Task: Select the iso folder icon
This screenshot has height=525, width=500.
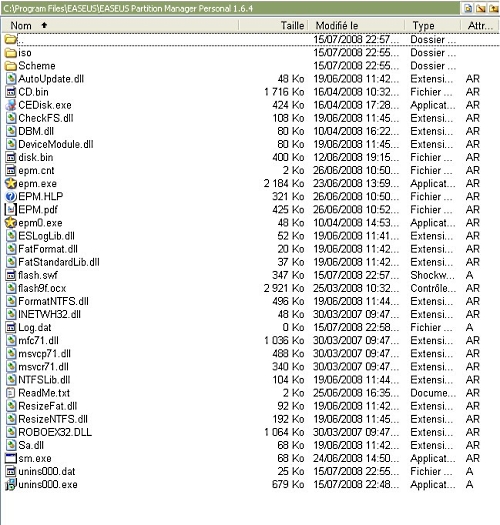Action: pos(11,53)
